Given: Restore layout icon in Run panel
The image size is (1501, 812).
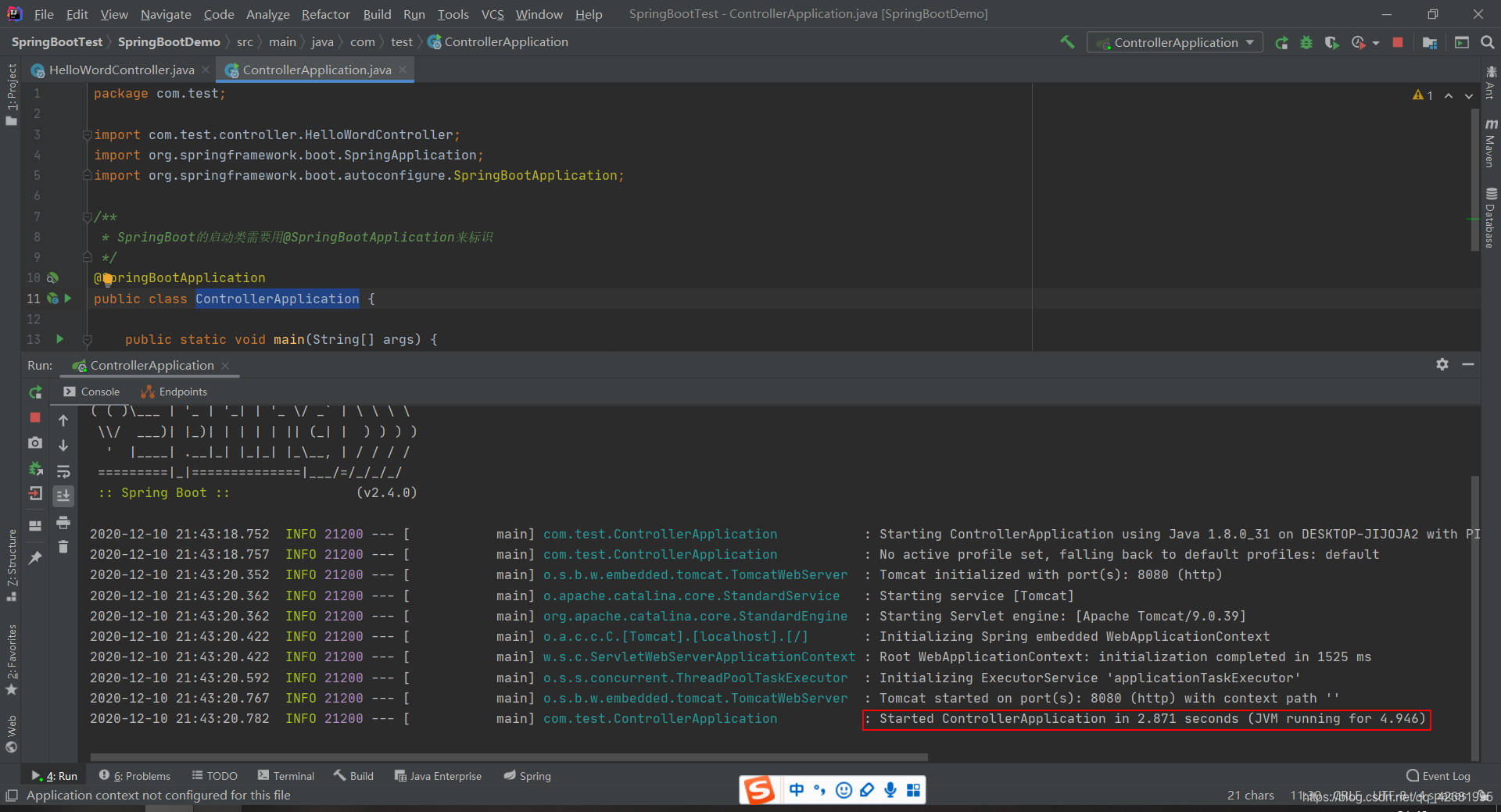Looking at the screenshot, I should click(35, 526).
